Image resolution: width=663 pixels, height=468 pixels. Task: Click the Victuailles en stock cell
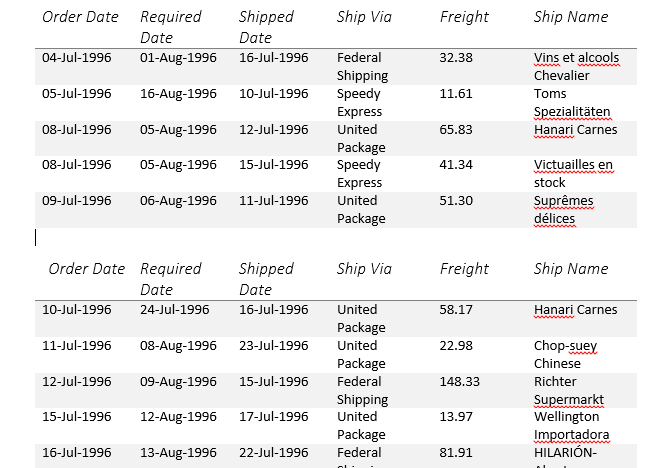(573, 173)
